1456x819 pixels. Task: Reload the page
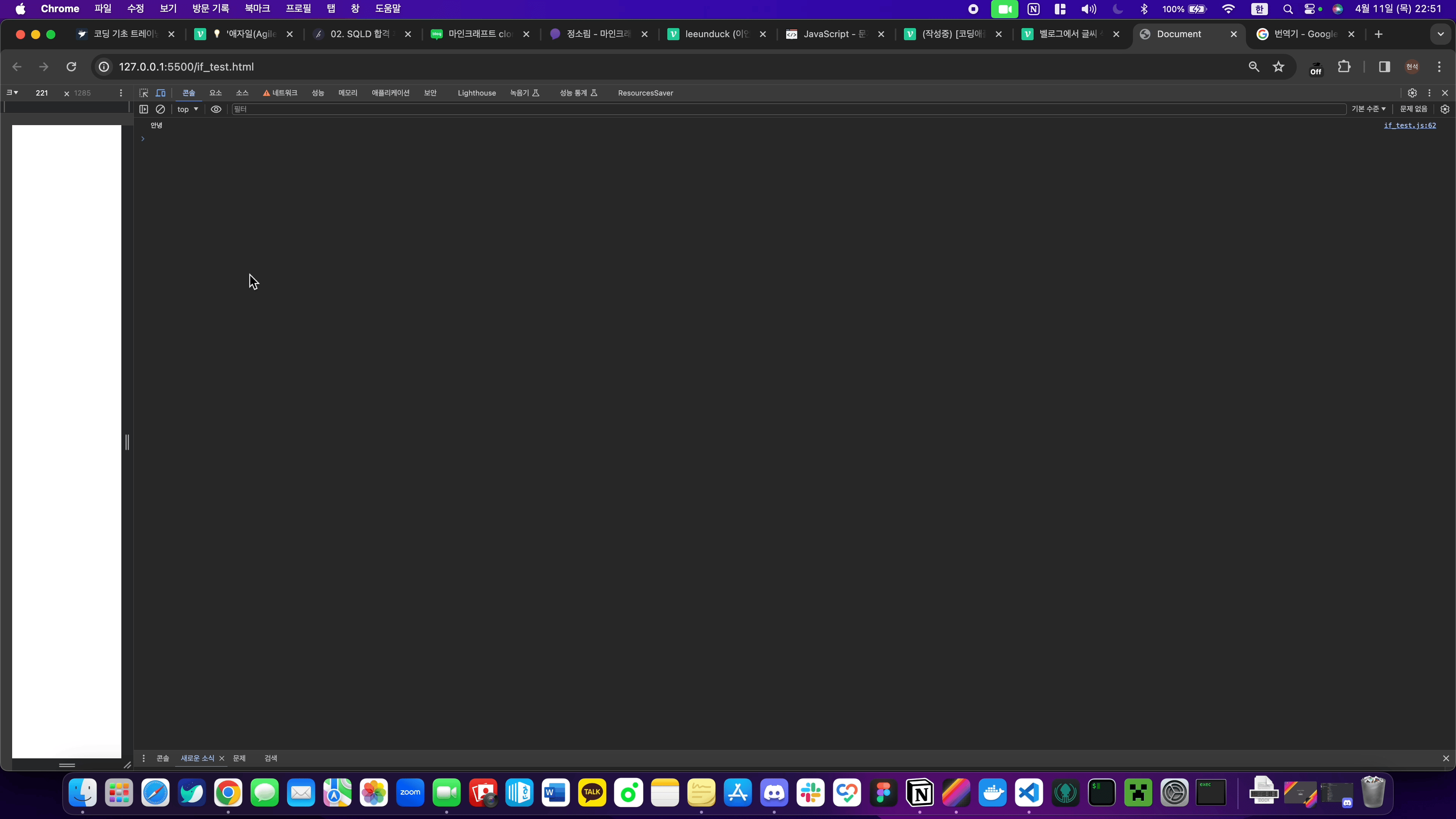pyautogui.click(x=71, y=67)
